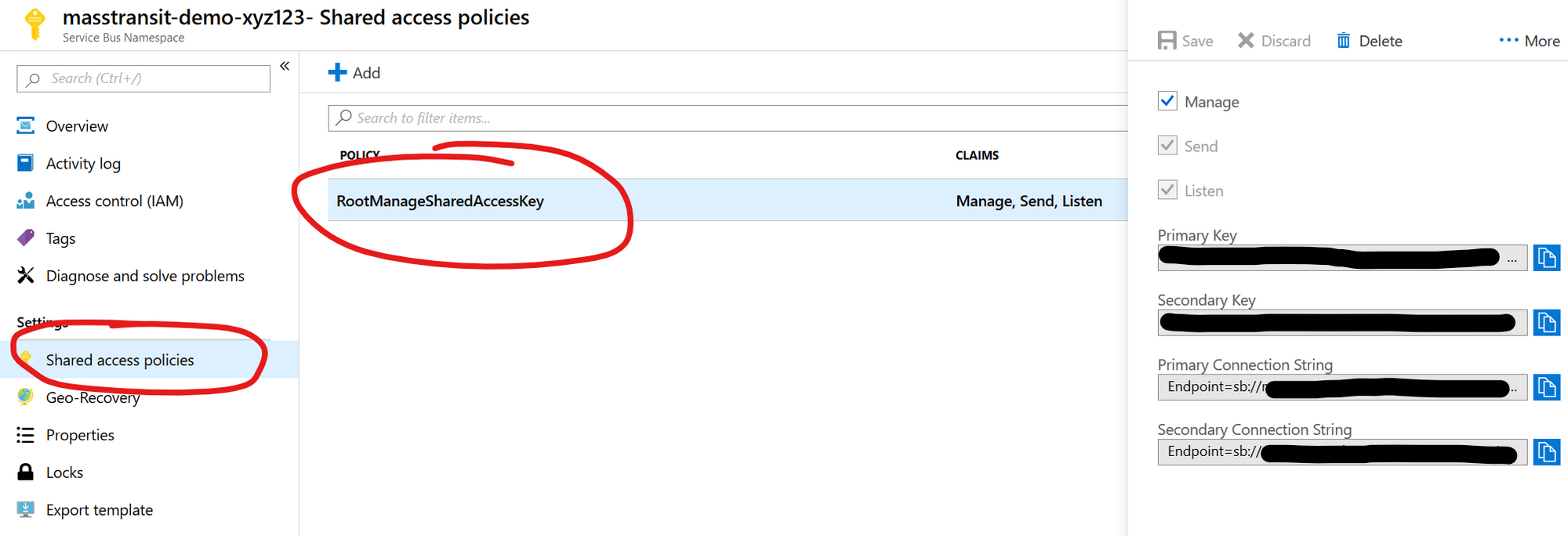This screenshot has height=536, width=1568.
Task: Open the Tags section
Action: pos(61,239)
